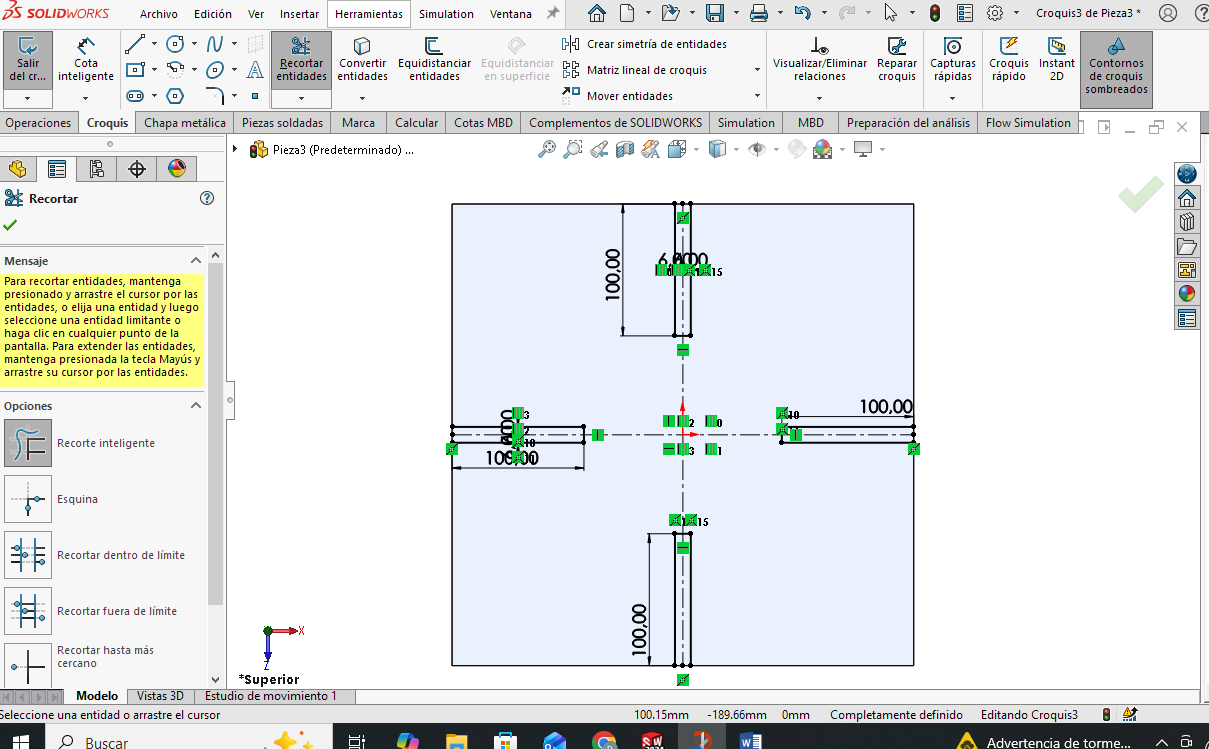1209x749 pixels.
Task: Open the Insertar menu
Action: pos(300,14)
